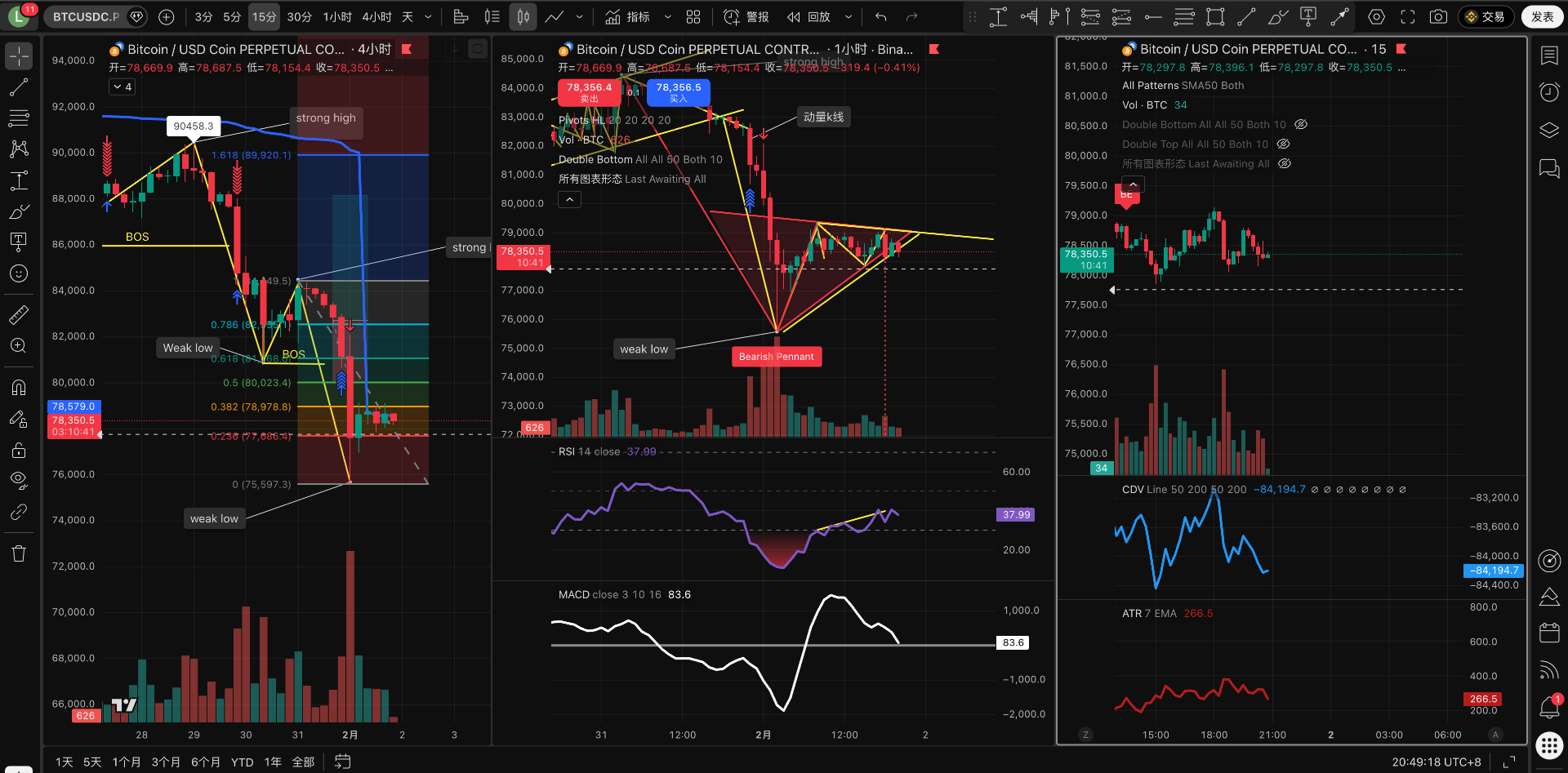1568x773 pixels.
Task: Switch to the 1小时 timeframe
Action: pos(337,16)
